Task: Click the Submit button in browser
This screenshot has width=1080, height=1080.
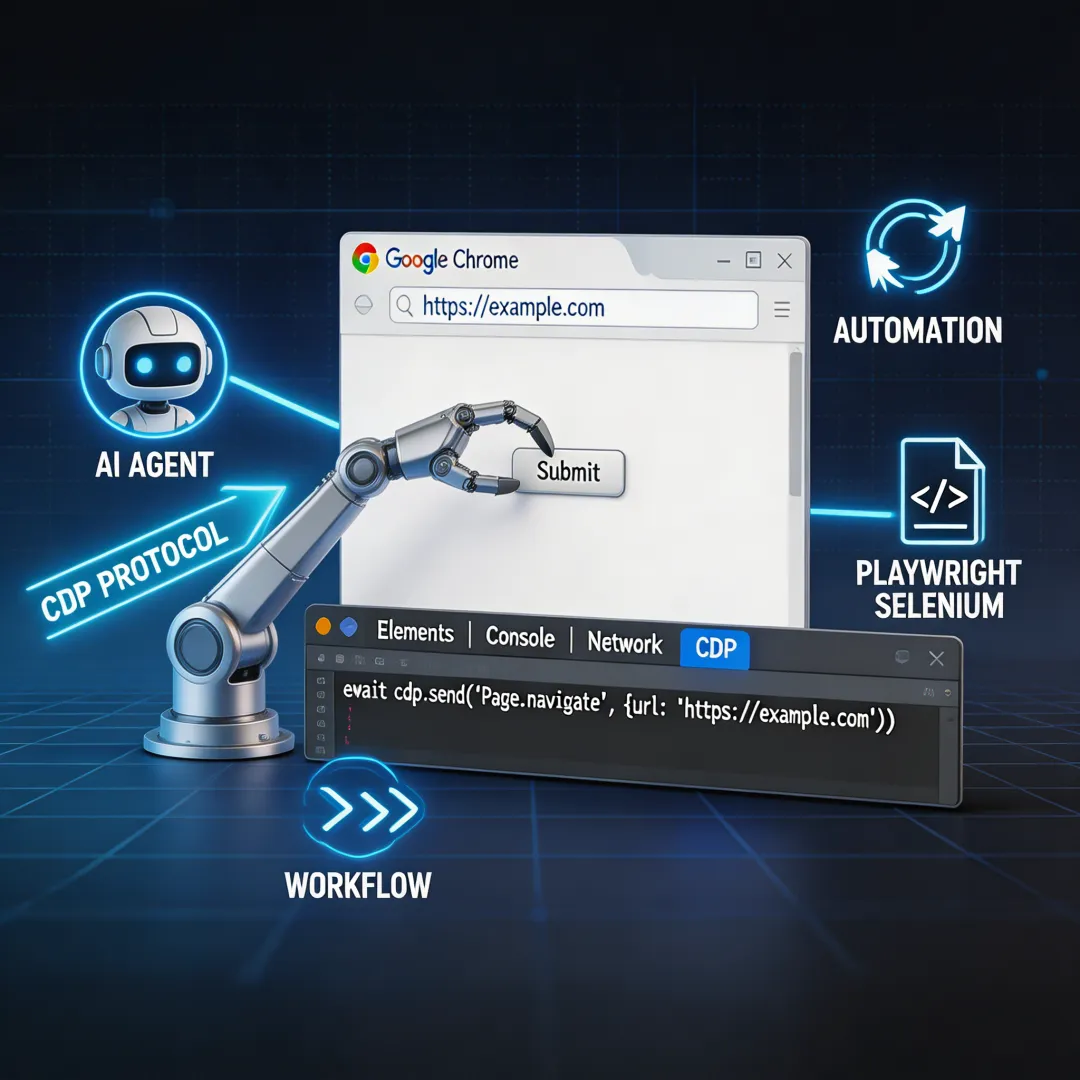Action: pos(568,472)
